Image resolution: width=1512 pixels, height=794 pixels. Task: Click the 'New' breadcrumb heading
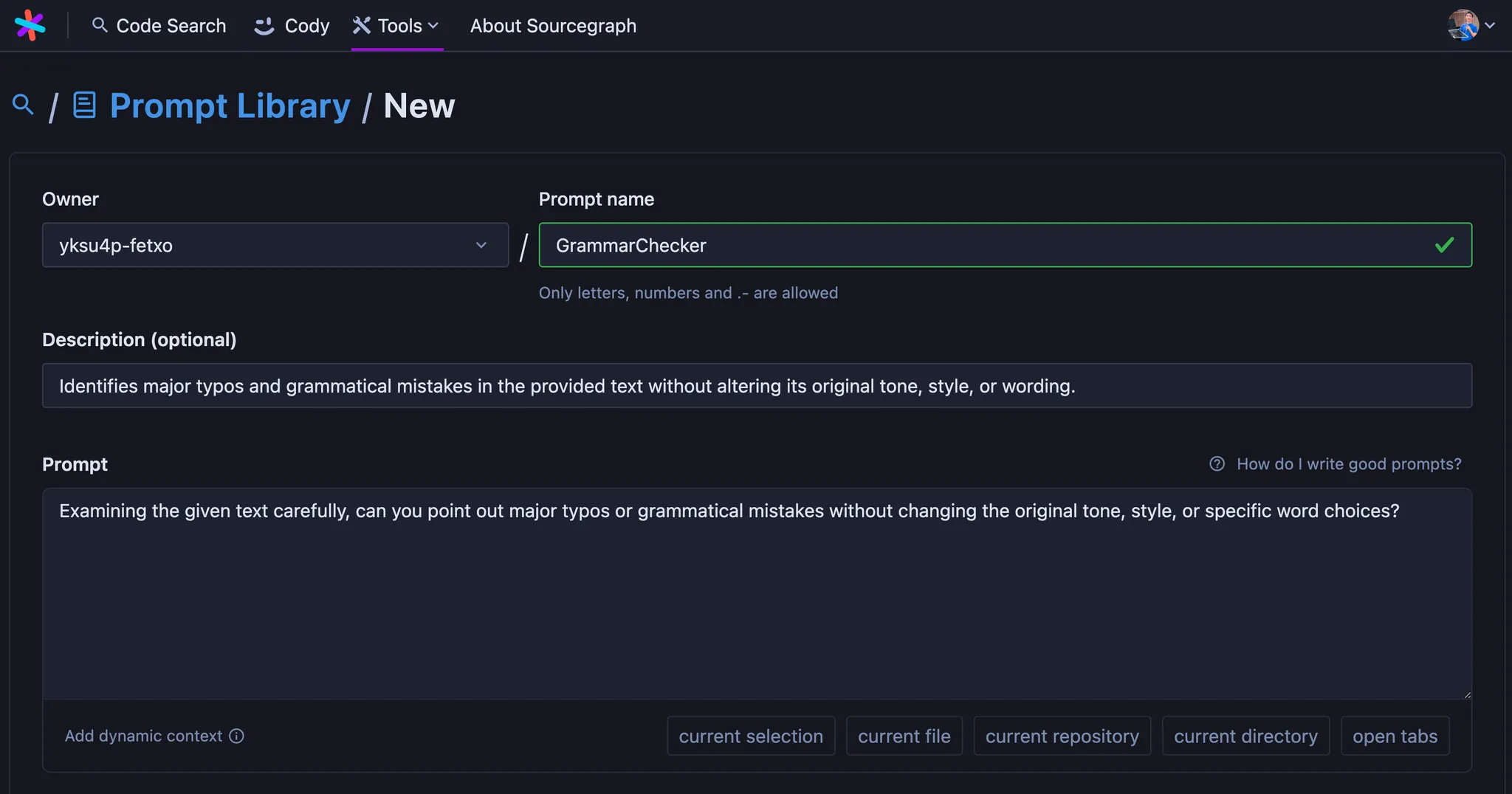tap(419, 106)
